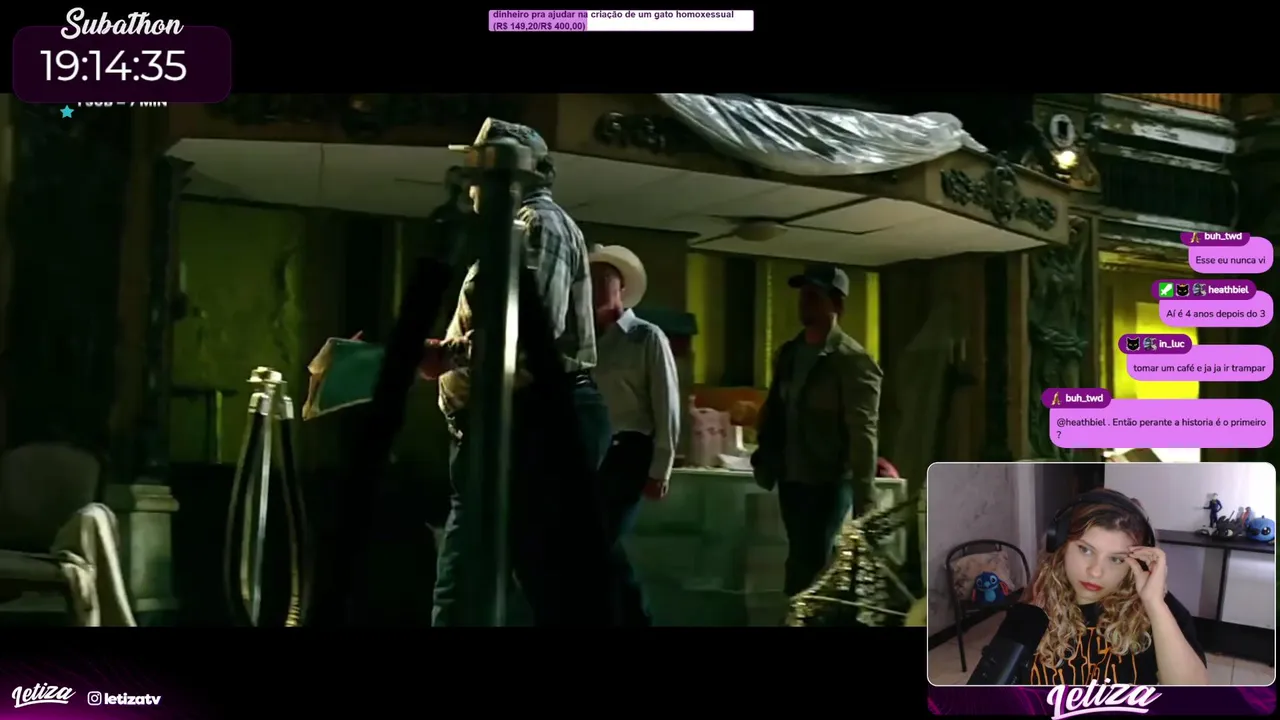Image resolution: width=1280 pixels, height=720 pixels.
Task: Click the webcam thumbnail of the streamer
Action: tap(1101, 574)
